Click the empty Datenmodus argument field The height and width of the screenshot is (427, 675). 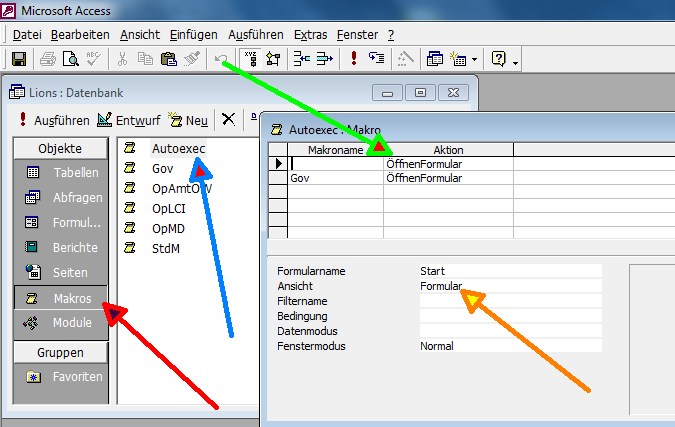[x=511, y=331]
